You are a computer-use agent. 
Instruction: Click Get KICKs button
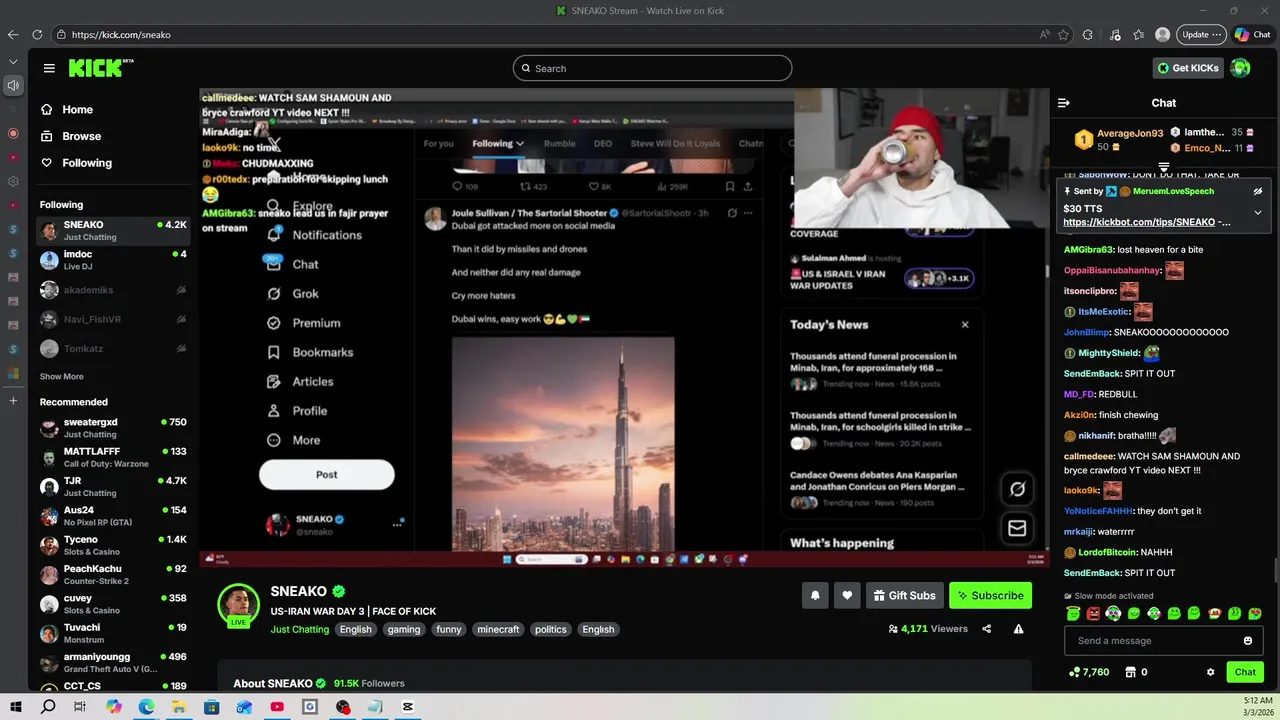1188,68
